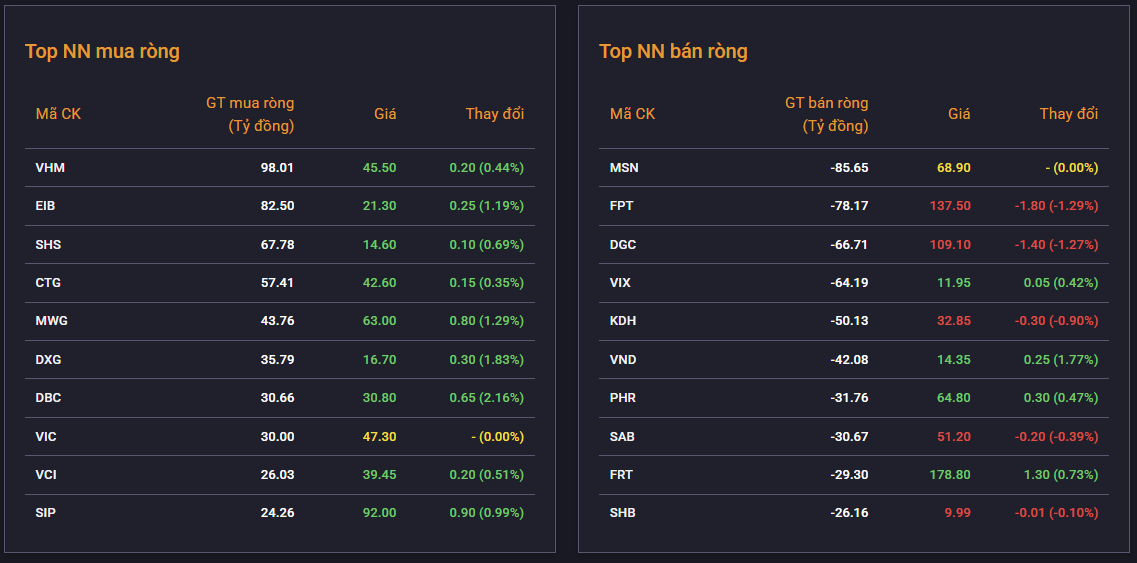Click the -66.71 net-sell value
Screen dimensions: 1137x563
849,244
